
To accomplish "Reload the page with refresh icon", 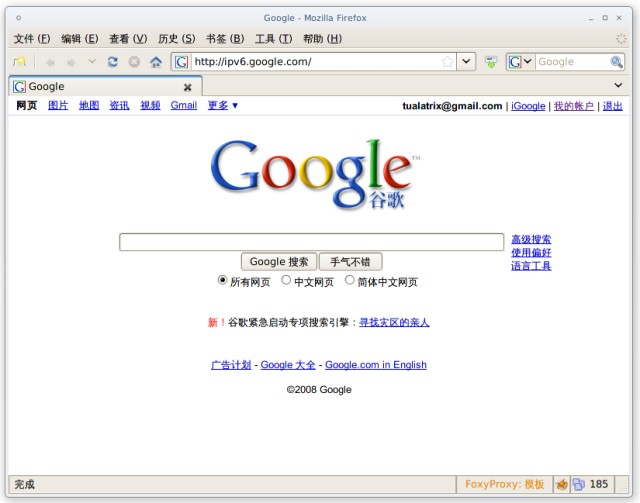I will click(x=113, y=62).
